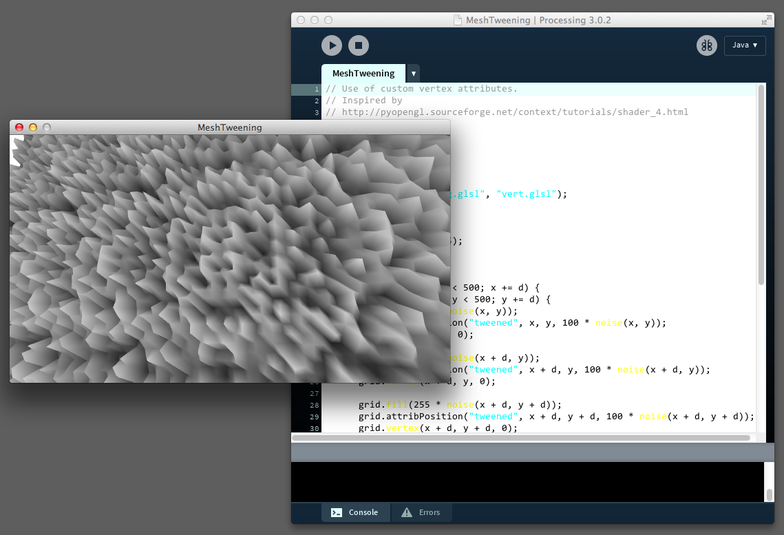784x535 pixels.
Task: Toggle the debugger butterfly icon
Action: pos(706,45)
